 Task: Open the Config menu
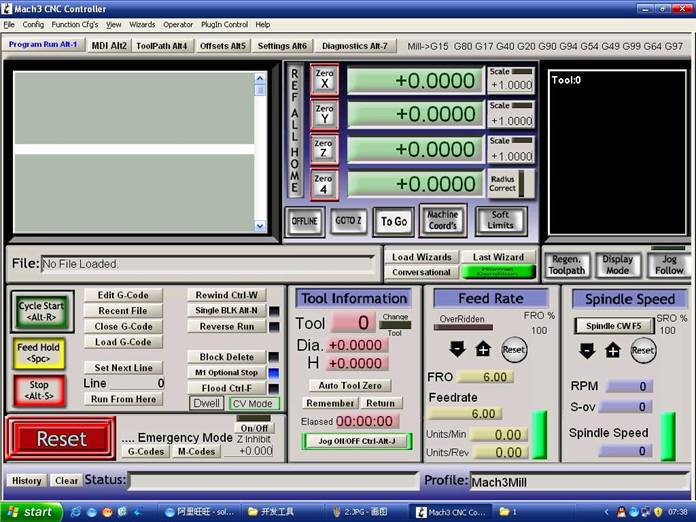[x=33, y=24]
